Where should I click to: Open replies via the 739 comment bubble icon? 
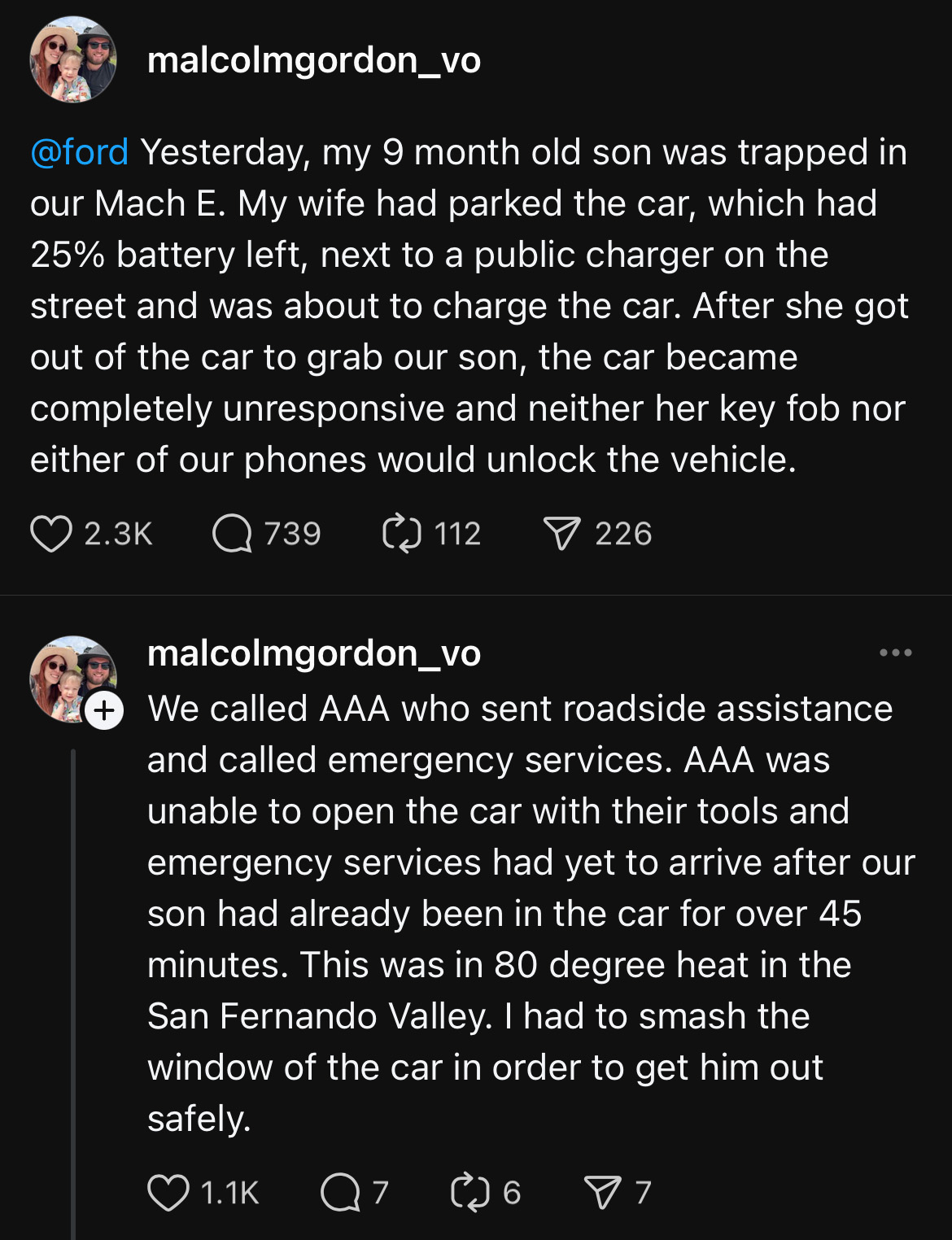[232, 534]
